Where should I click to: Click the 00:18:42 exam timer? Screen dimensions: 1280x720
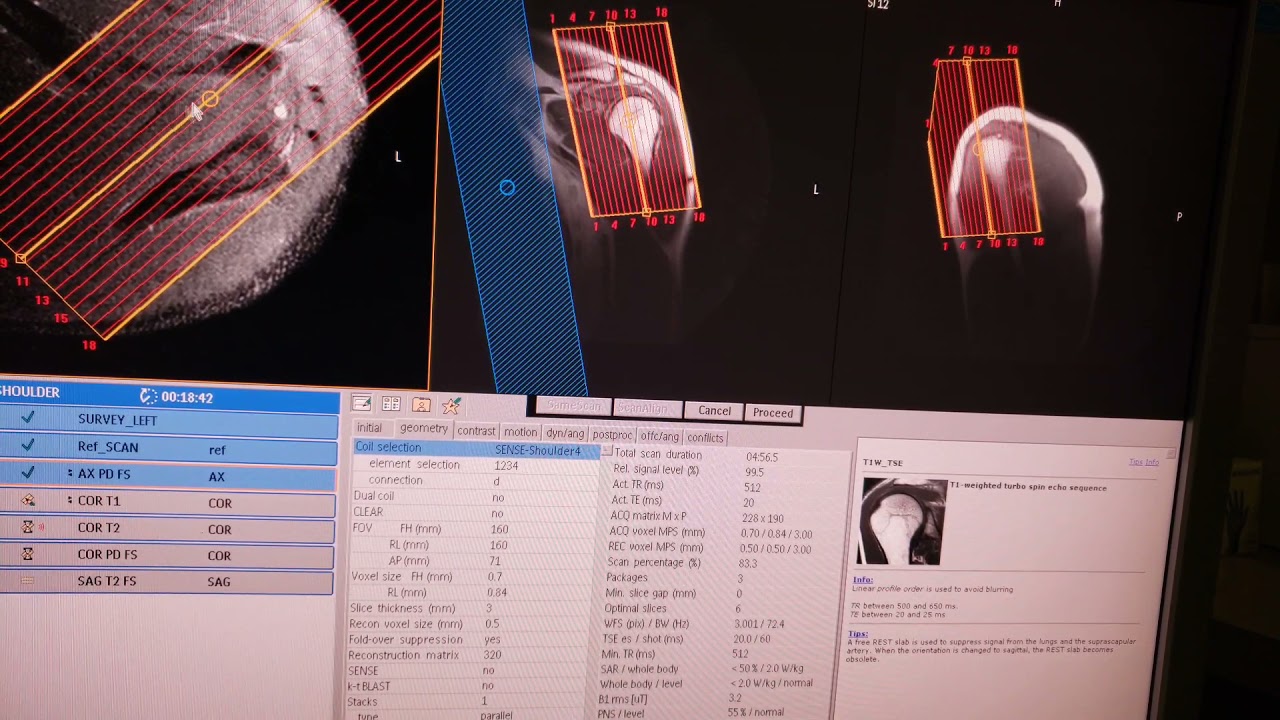click(187, 397)
